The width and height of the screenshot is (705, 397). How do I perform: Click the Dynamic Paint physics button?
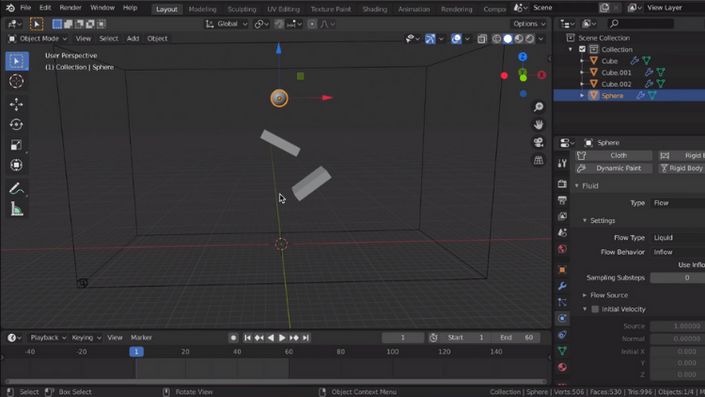click(613, 168)
